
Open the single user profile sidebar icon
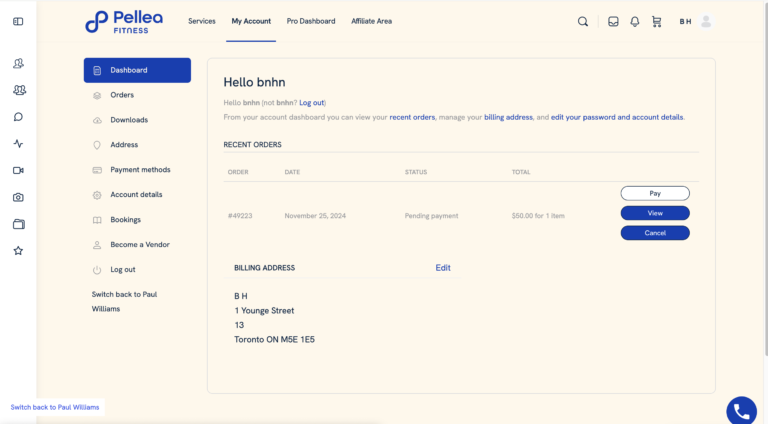click(18, 63)
